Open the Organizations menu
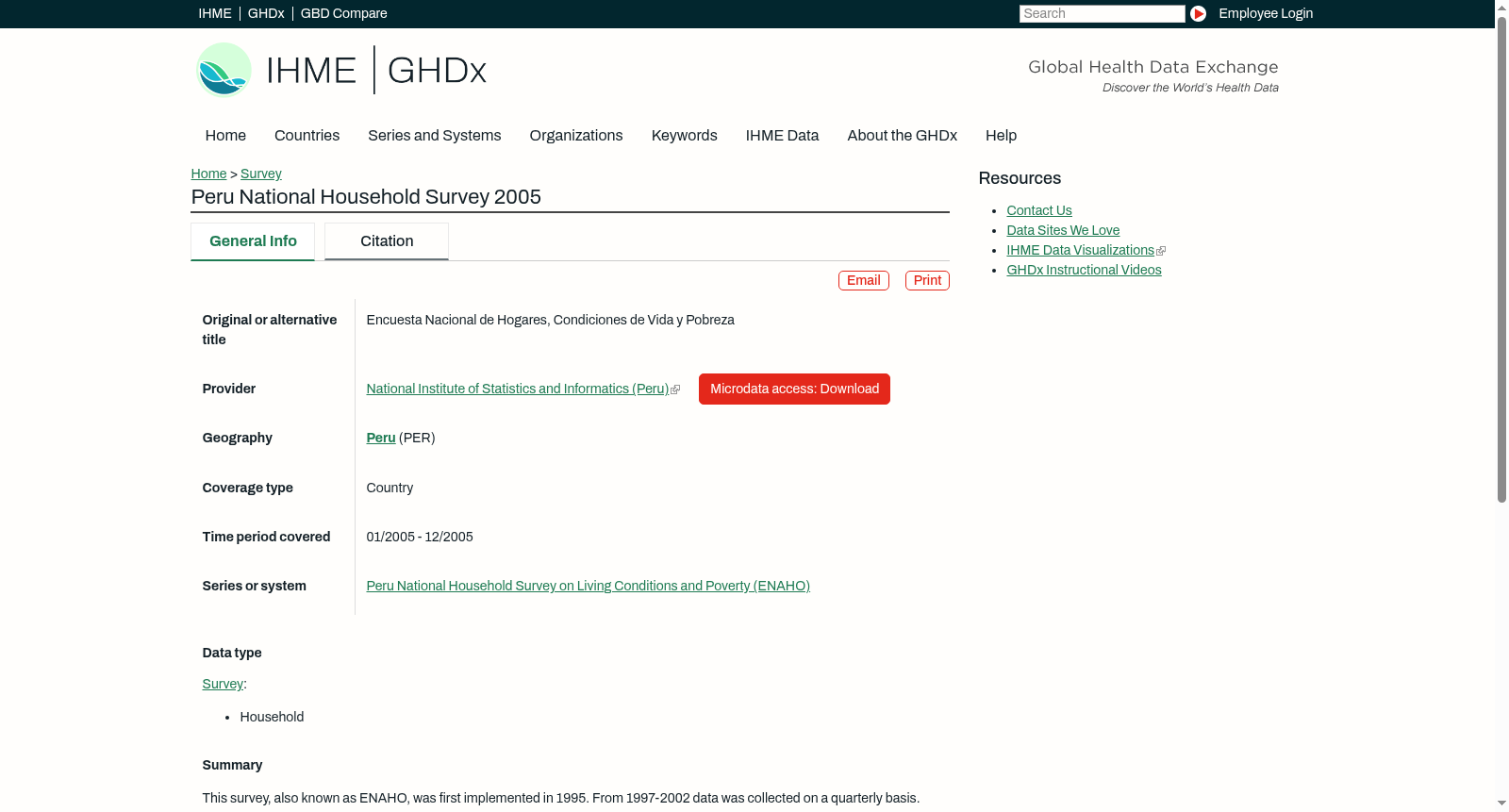 [x=576, y=136]
